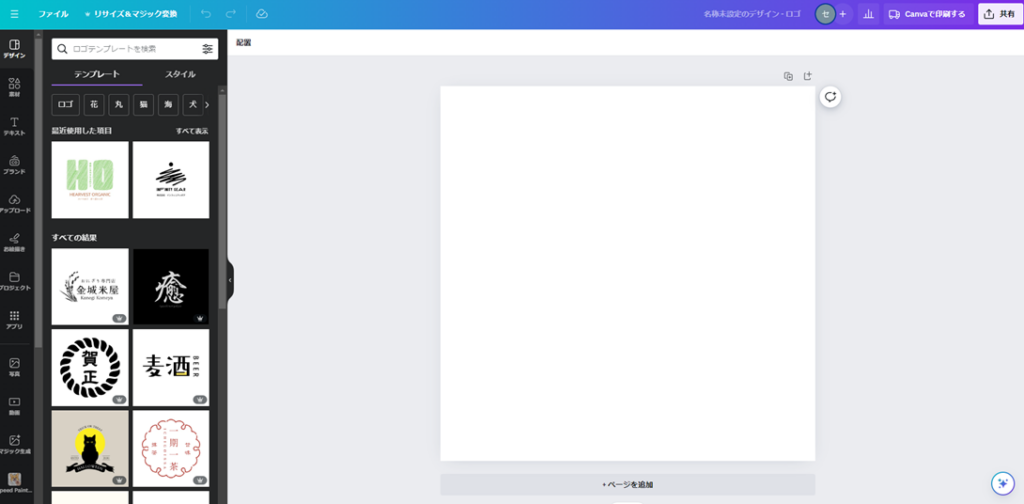Click the undo arrow in top bar
Image resolution: width=1024 pixels, height=504 pixels.
coord(206,14)
